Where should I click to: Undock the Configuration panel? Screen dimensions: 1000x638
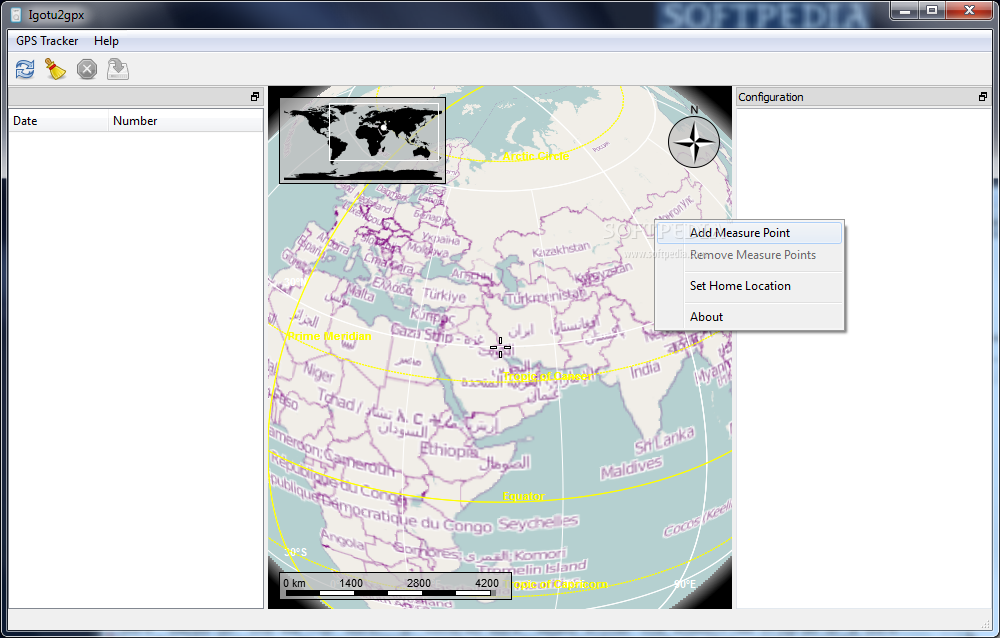(983, 97)
